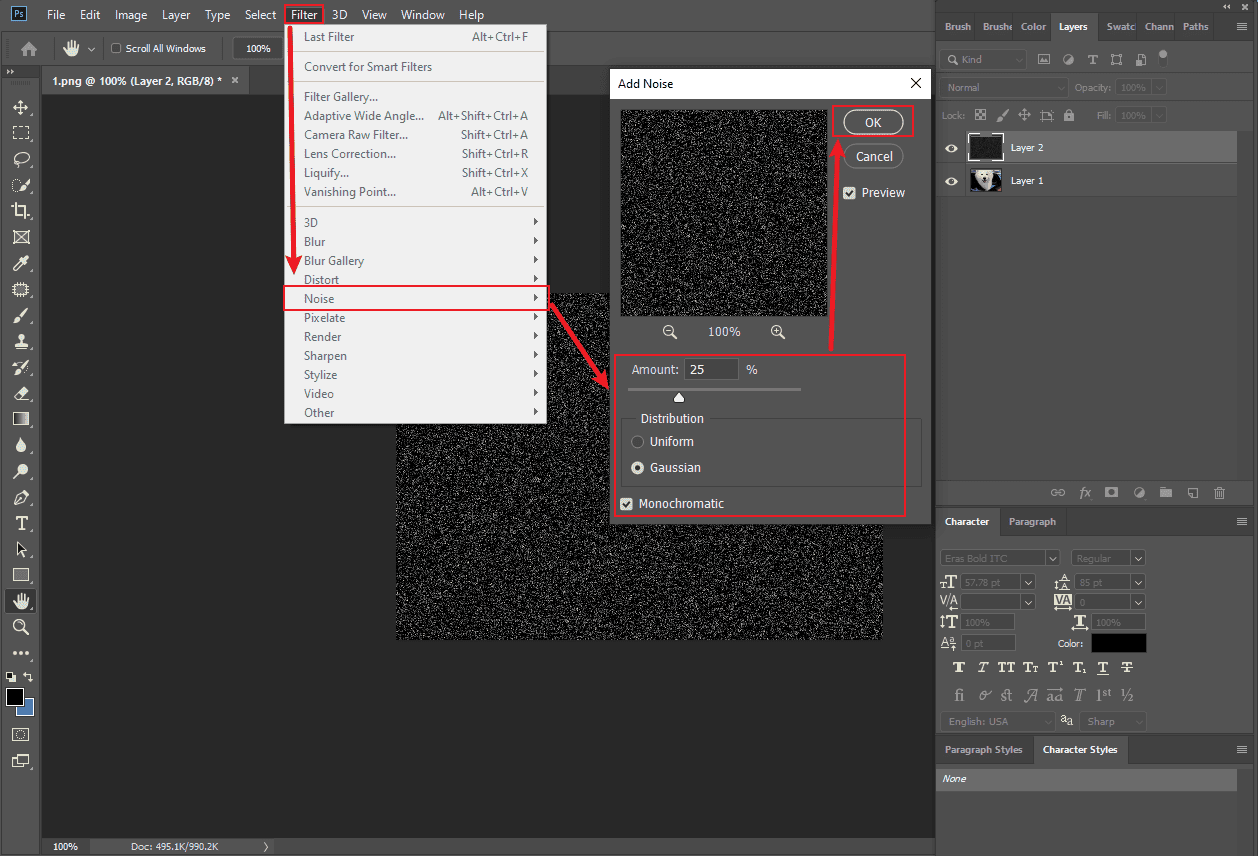Screen dimensions: 1258x856
Task: Open the Add layer style fx menu
Action: pos(1085,492)
